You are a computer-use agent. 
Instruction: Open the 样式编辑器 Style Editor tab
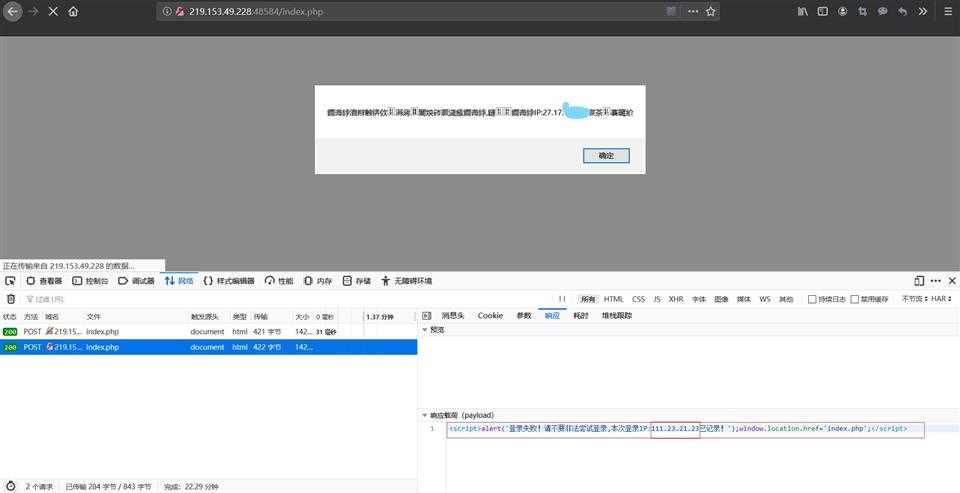(x=229, y=281)
